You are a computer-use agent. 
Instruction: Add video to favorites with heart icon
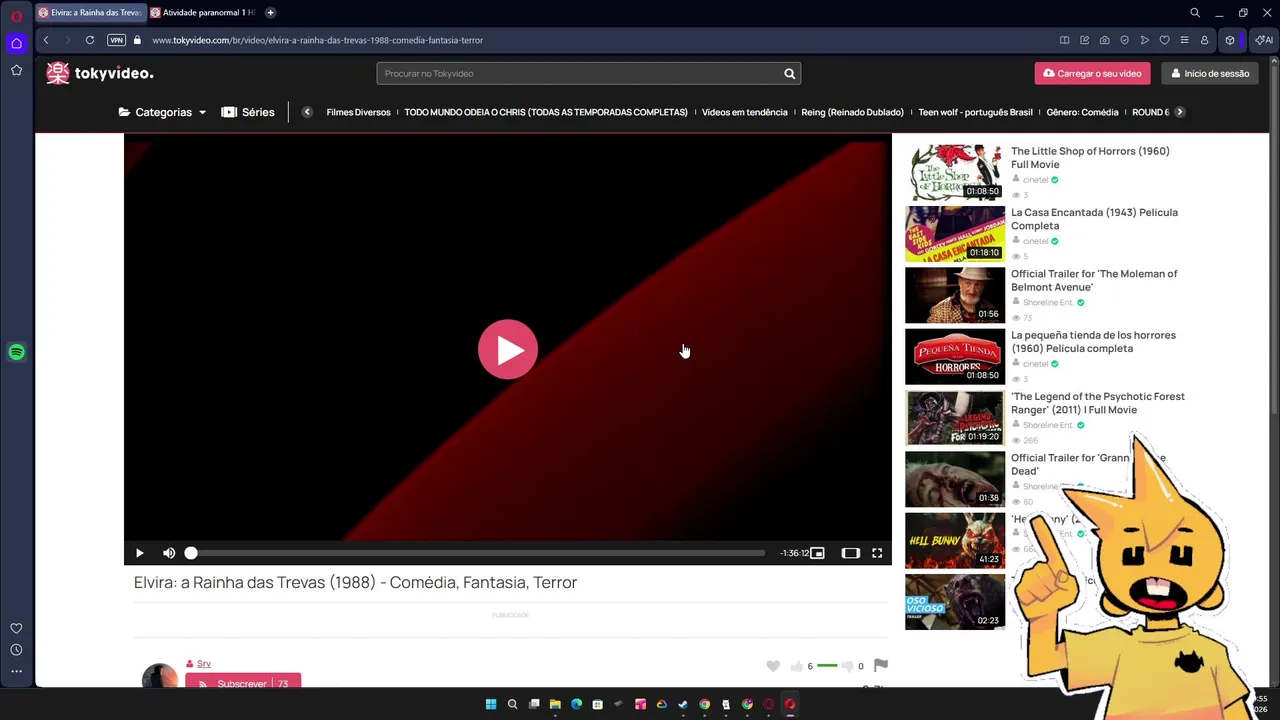(773, 666)
